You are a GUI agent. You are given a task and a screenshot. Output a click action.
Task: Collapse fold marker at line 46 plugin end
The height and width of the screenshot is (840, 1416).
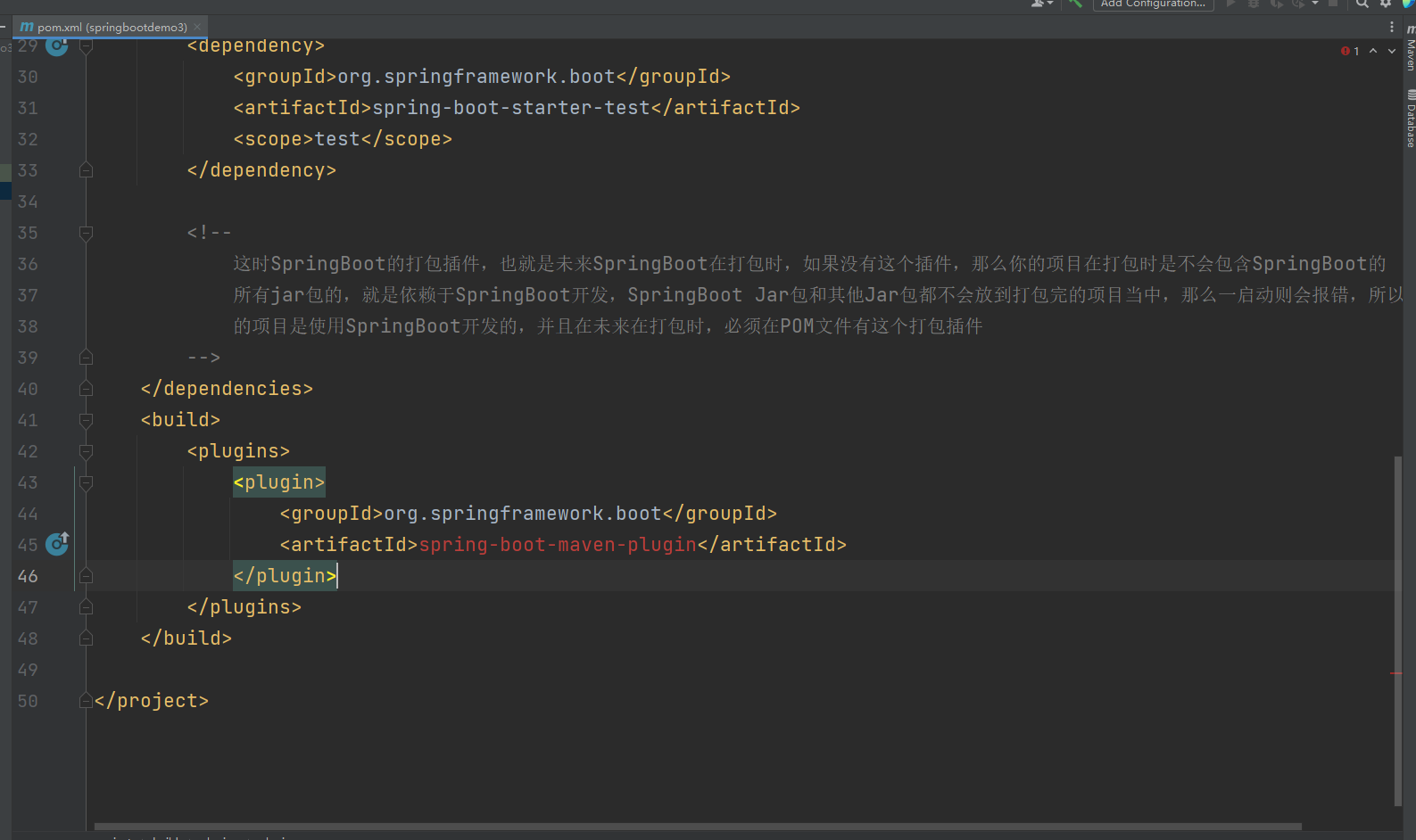(x=86, y=575)
